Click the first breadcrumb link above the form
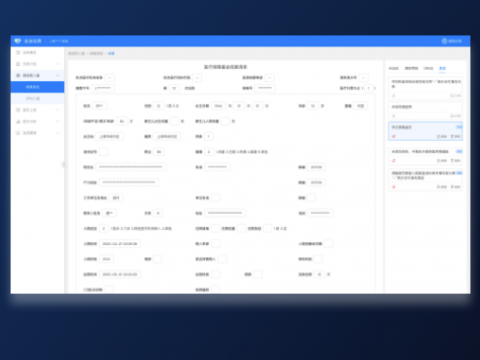Image resolution: width=480 pixels, height=360 pixels. [76, 54]
